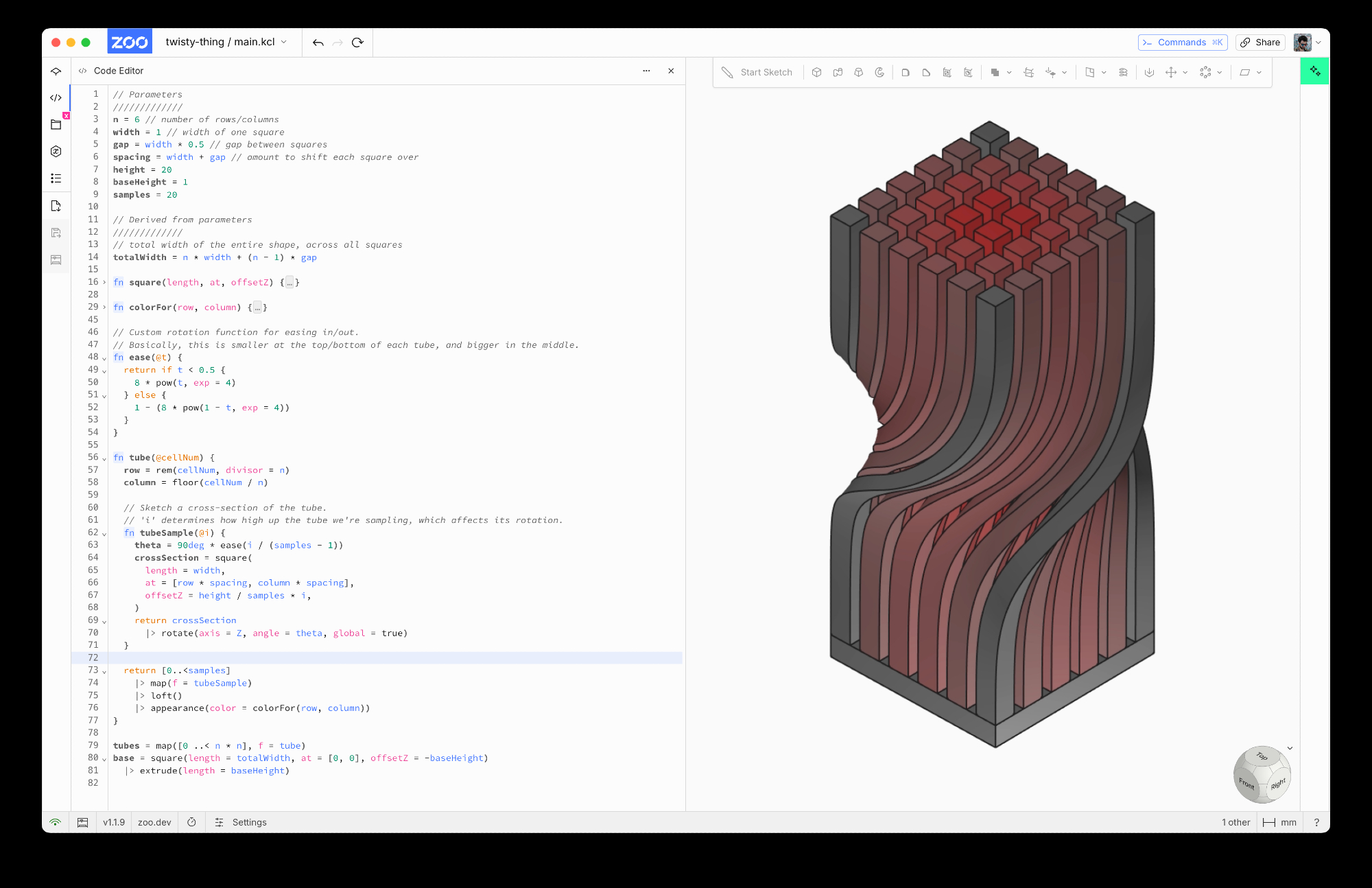Screen dimensions: 1372x888
Task: Click the refresh icon in title bar
Action: click(357, 43)
